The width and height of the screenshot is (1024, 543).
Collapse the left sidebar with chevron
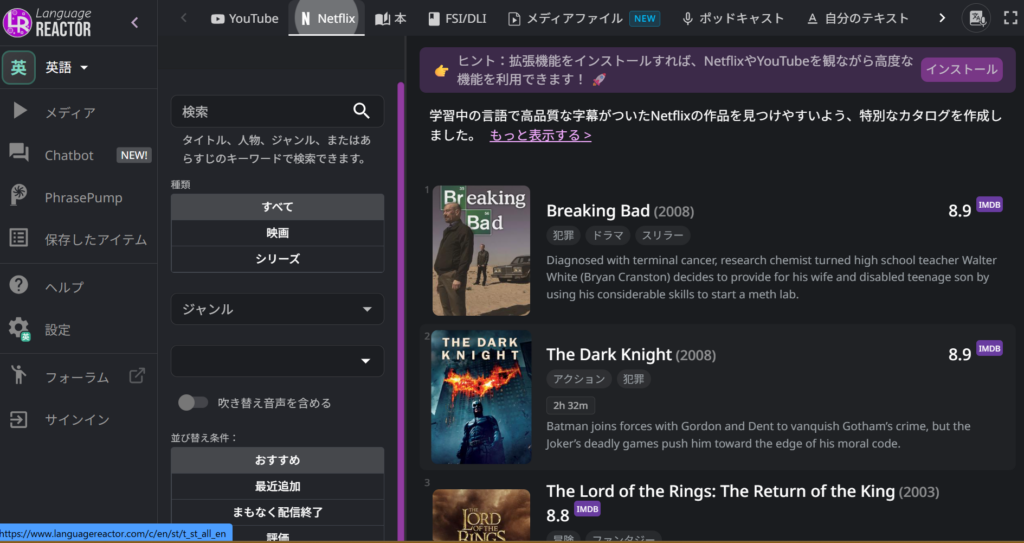pos(135,22)
